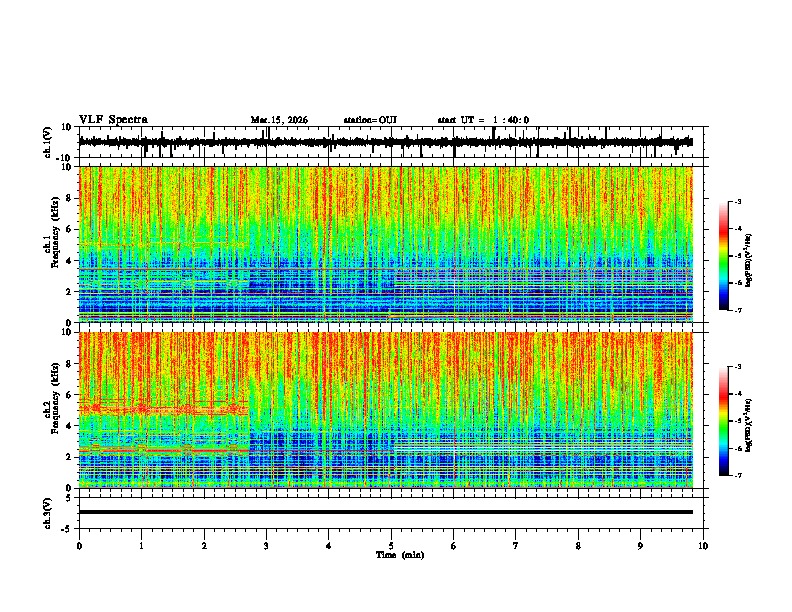Viewport: 792px width, 612px height.
Task: Select the date label "Mar.15, 2026"
Action: click(279, 120)
